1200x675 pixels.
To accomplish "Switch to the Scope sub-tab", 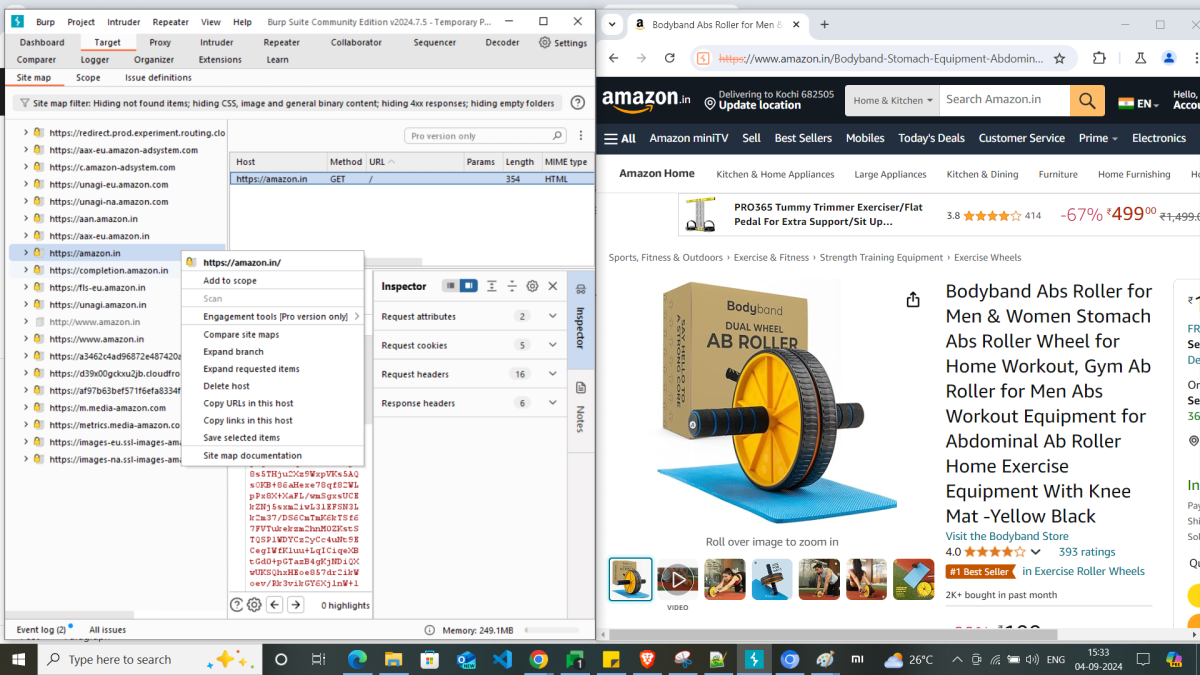I will coord(88,77).
